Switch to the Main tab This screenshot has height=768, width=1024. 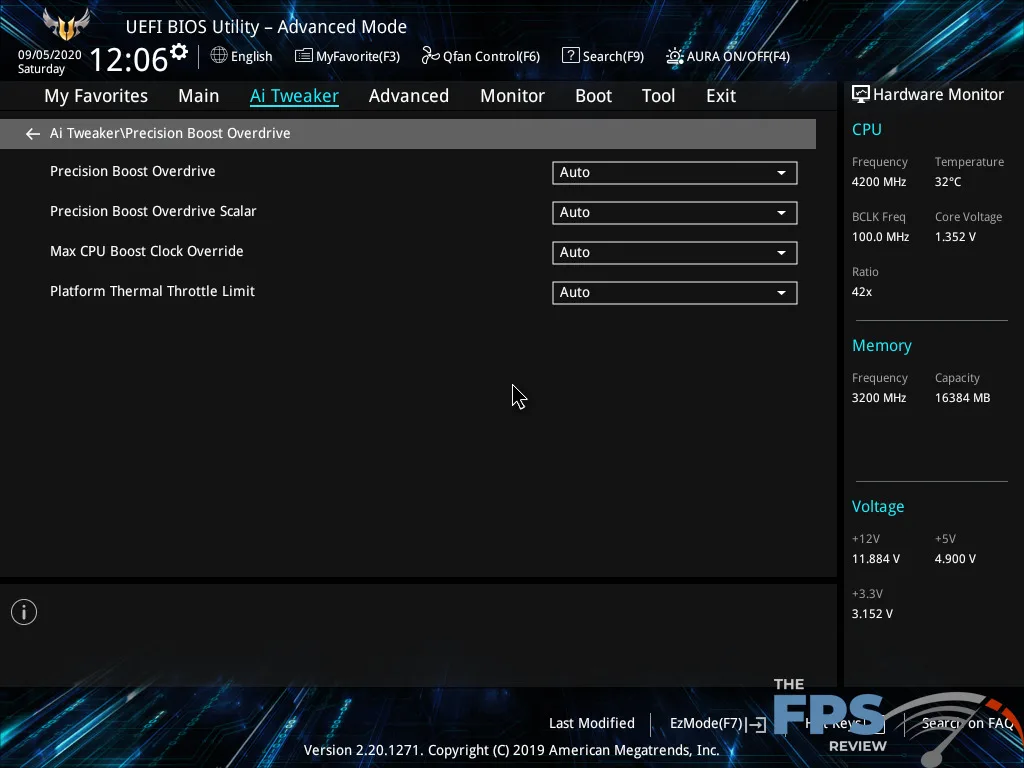199,96
